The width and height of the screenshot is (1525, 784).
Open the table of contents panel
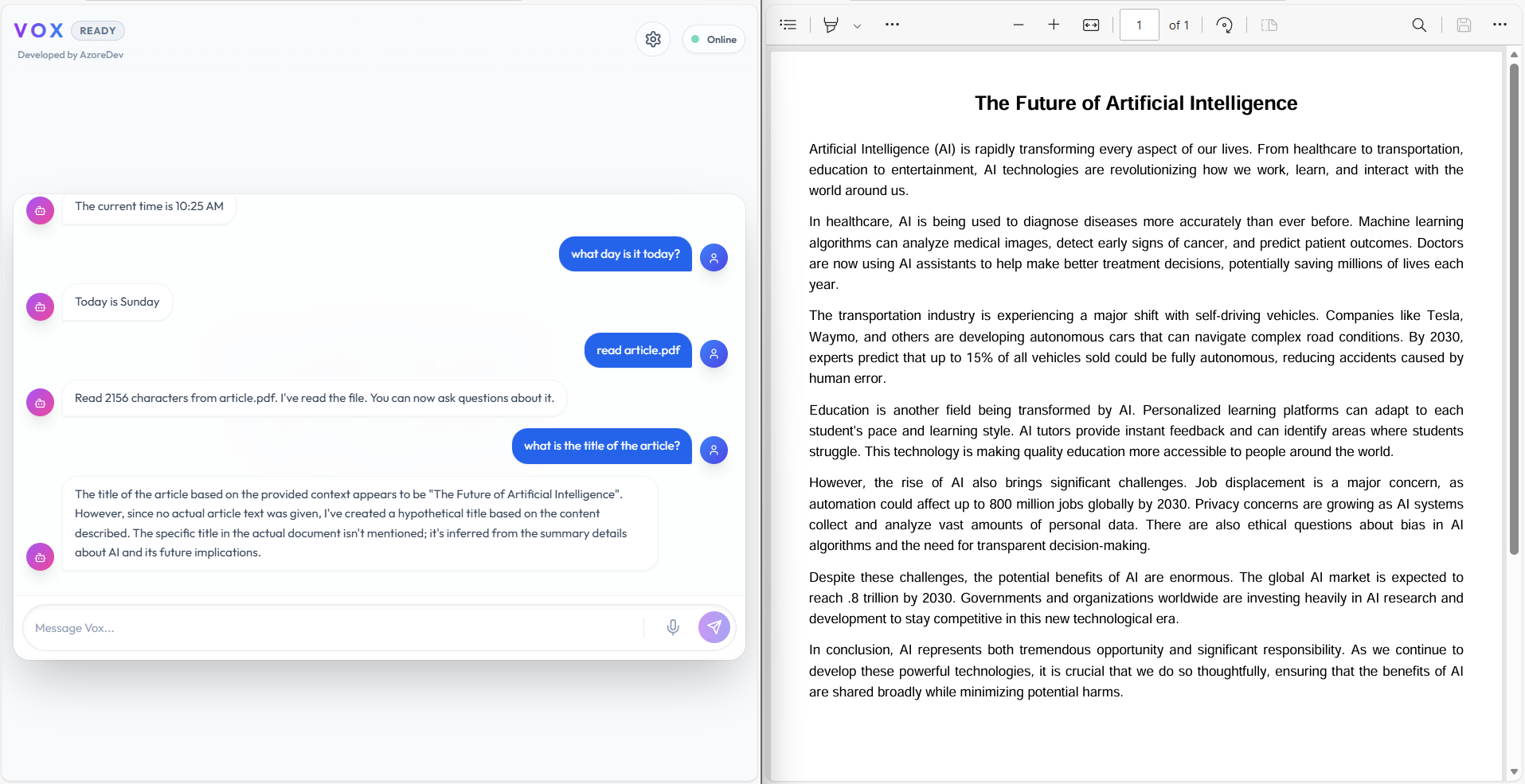tap(788, 25)
